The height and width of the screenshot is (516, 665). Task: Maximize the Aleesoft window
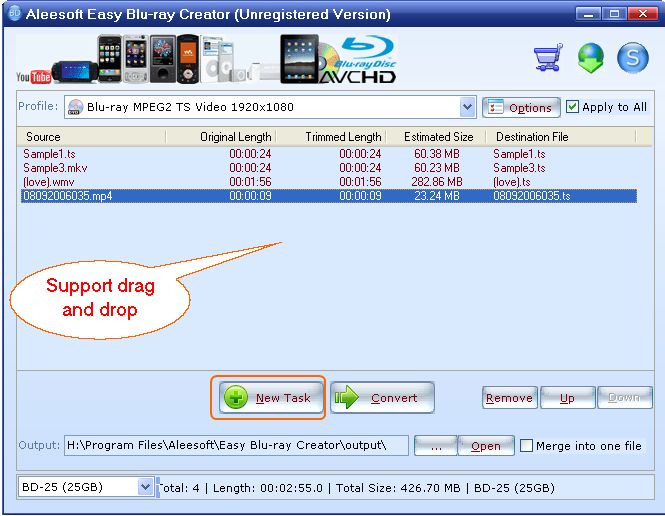pos(615,14)
